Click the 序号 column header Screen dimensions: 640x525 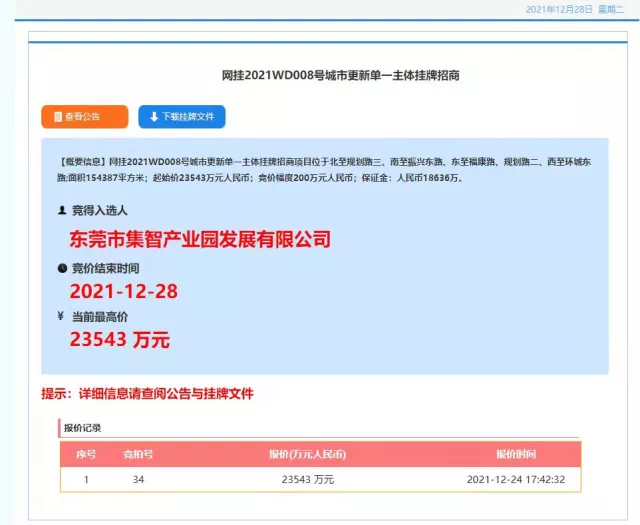point(86,454)
